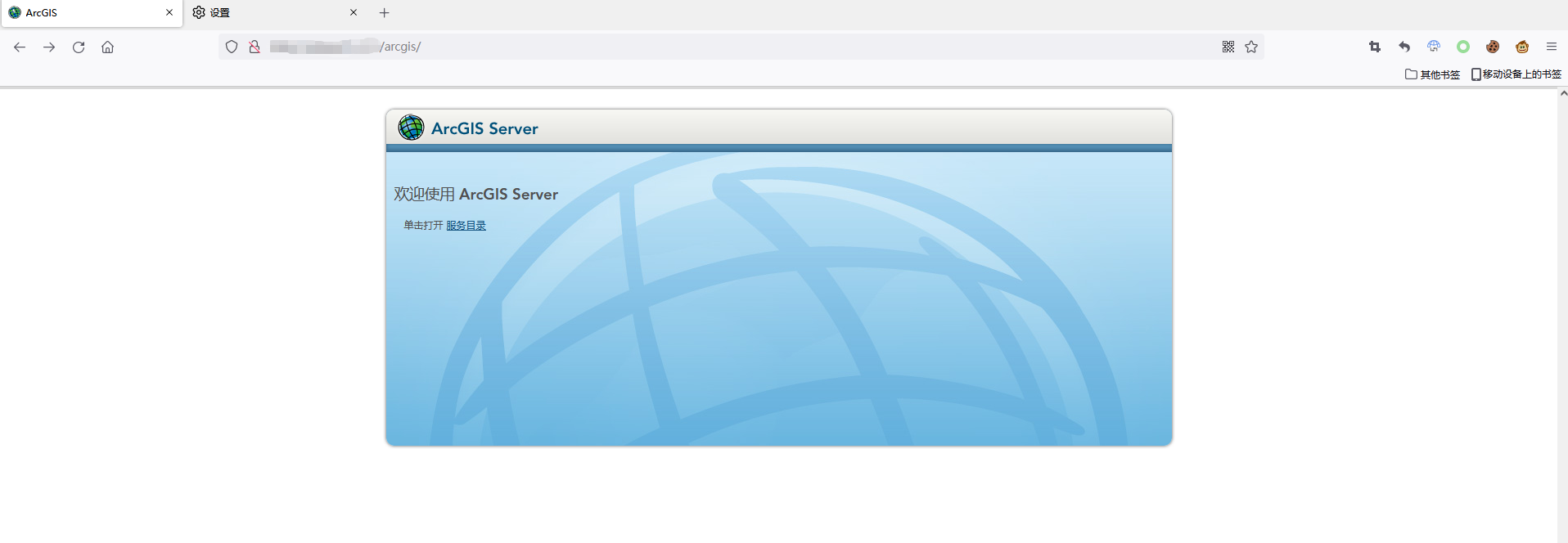This screenshot has width=1568, height=543.
Task: Click the 单击打开 text label
Action: coord(423,226)
